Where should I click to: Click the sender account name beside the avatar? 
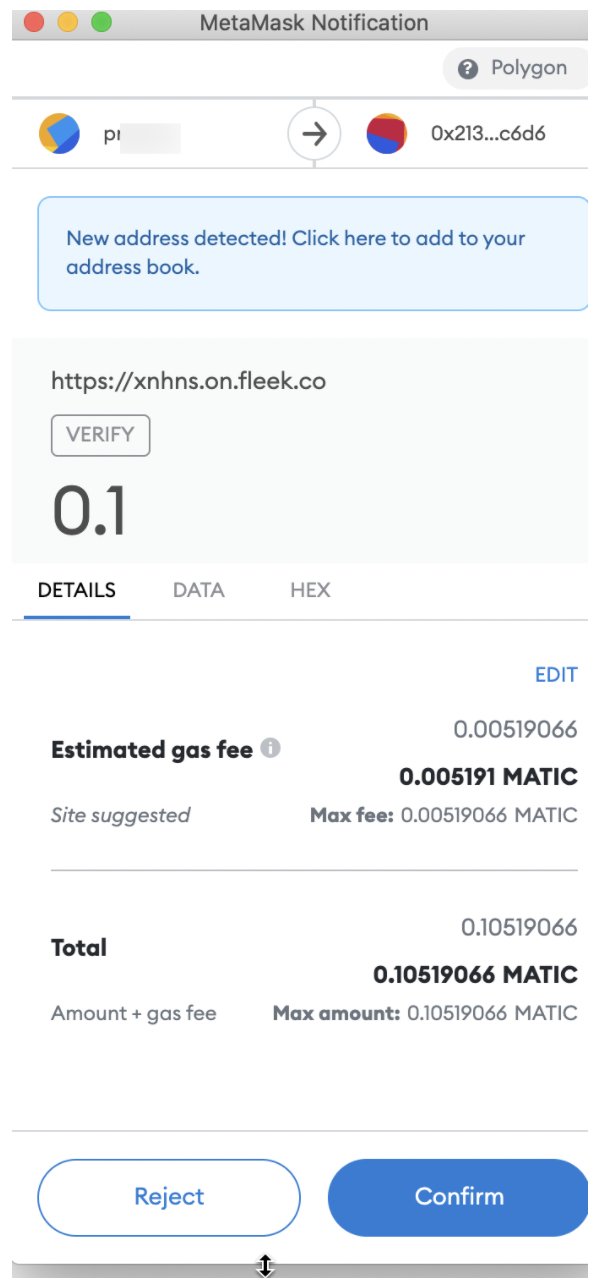(140, 135)
